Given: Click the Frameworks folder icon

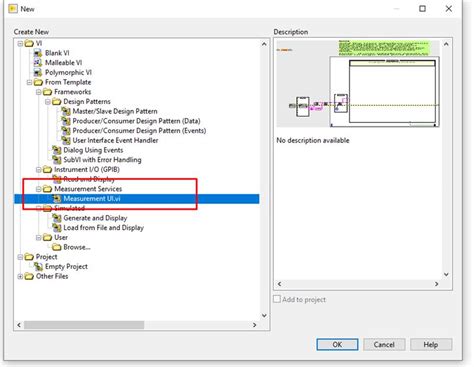Looking at the screenshot, I should [48, 92].
